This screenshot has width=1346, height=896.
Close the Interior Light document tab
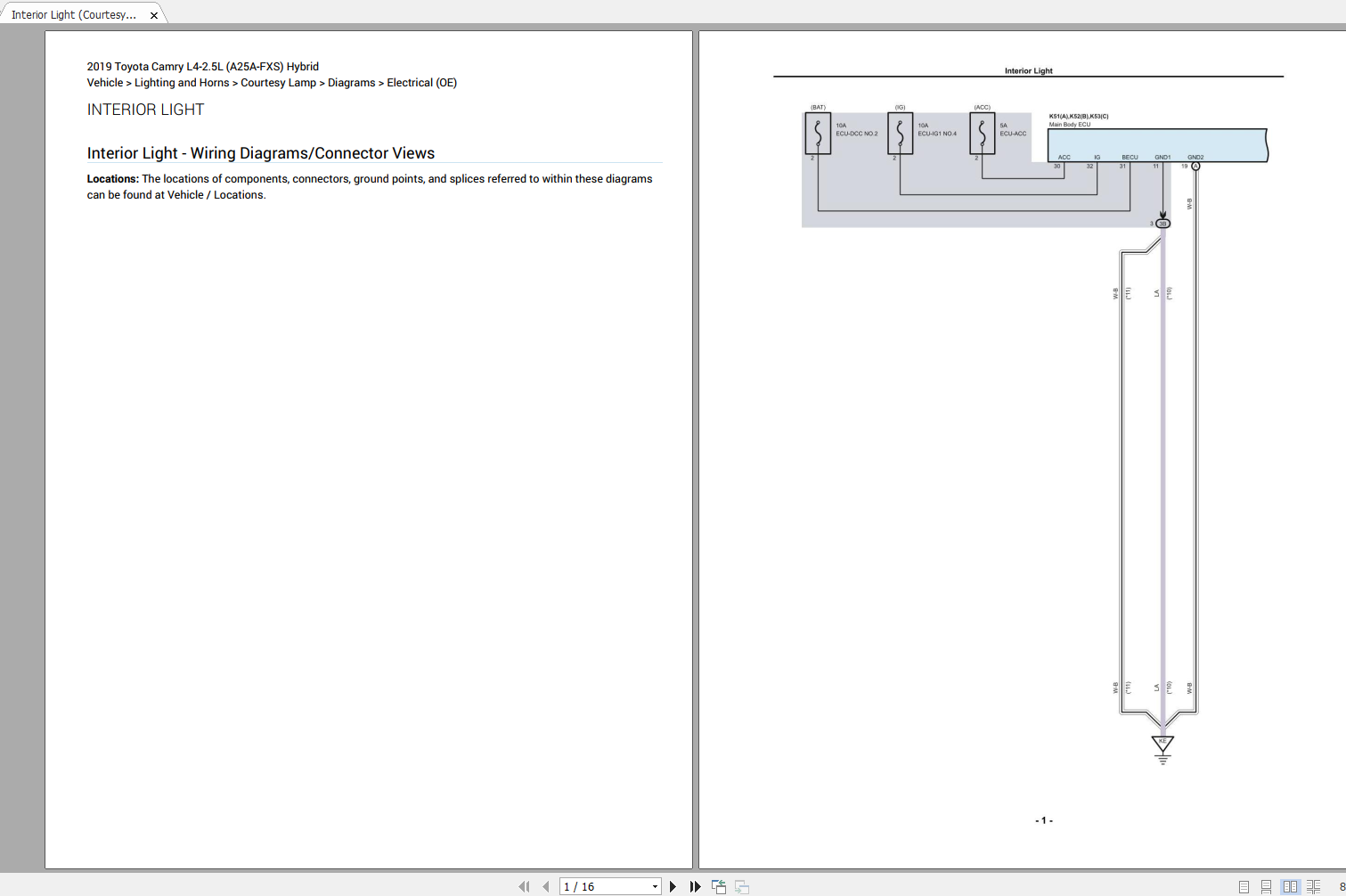[153, 13]
